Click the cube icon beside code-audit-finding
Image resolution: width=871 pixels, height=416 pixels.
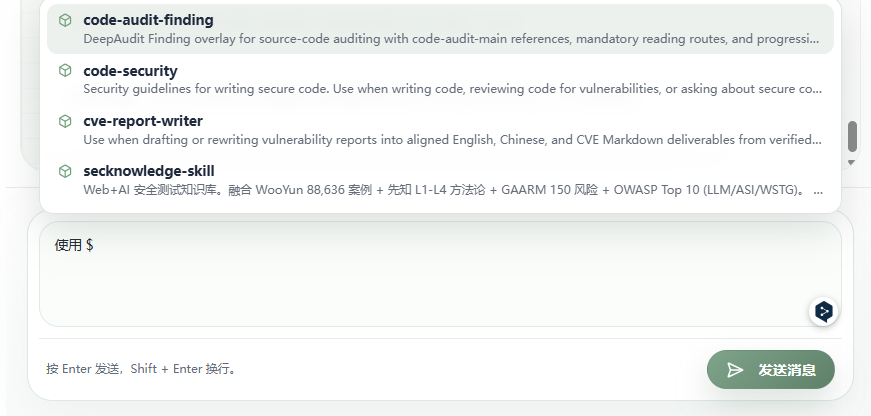click(x=65, y=21)
